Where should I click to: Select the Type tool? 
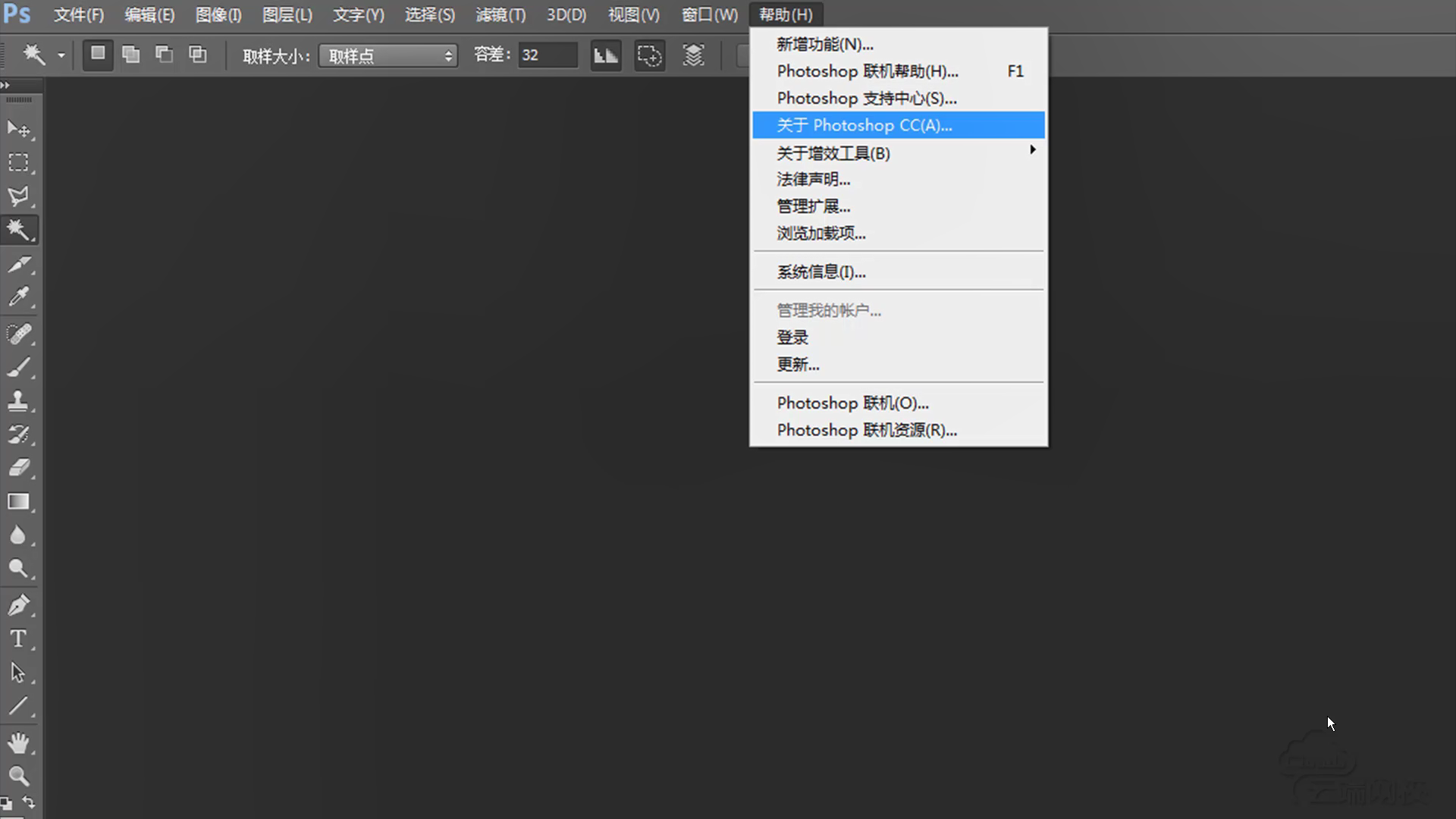[x=18, y=639]
